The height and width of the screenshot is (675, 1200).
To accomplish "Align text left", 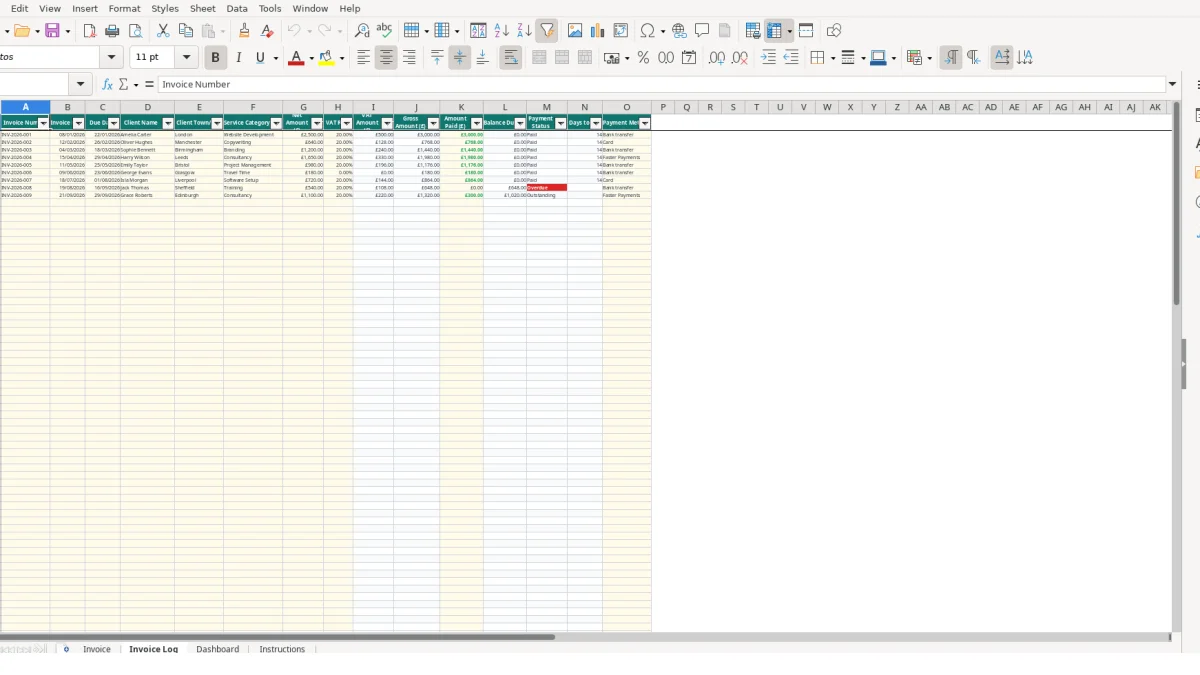I will coord(363,58).
